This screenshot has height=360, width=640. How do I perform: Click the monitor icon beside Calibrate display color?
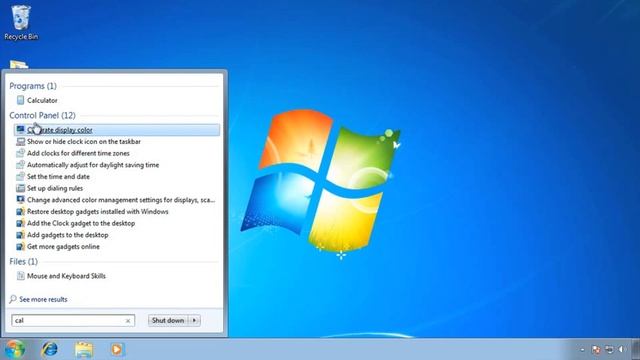(20, 130)
